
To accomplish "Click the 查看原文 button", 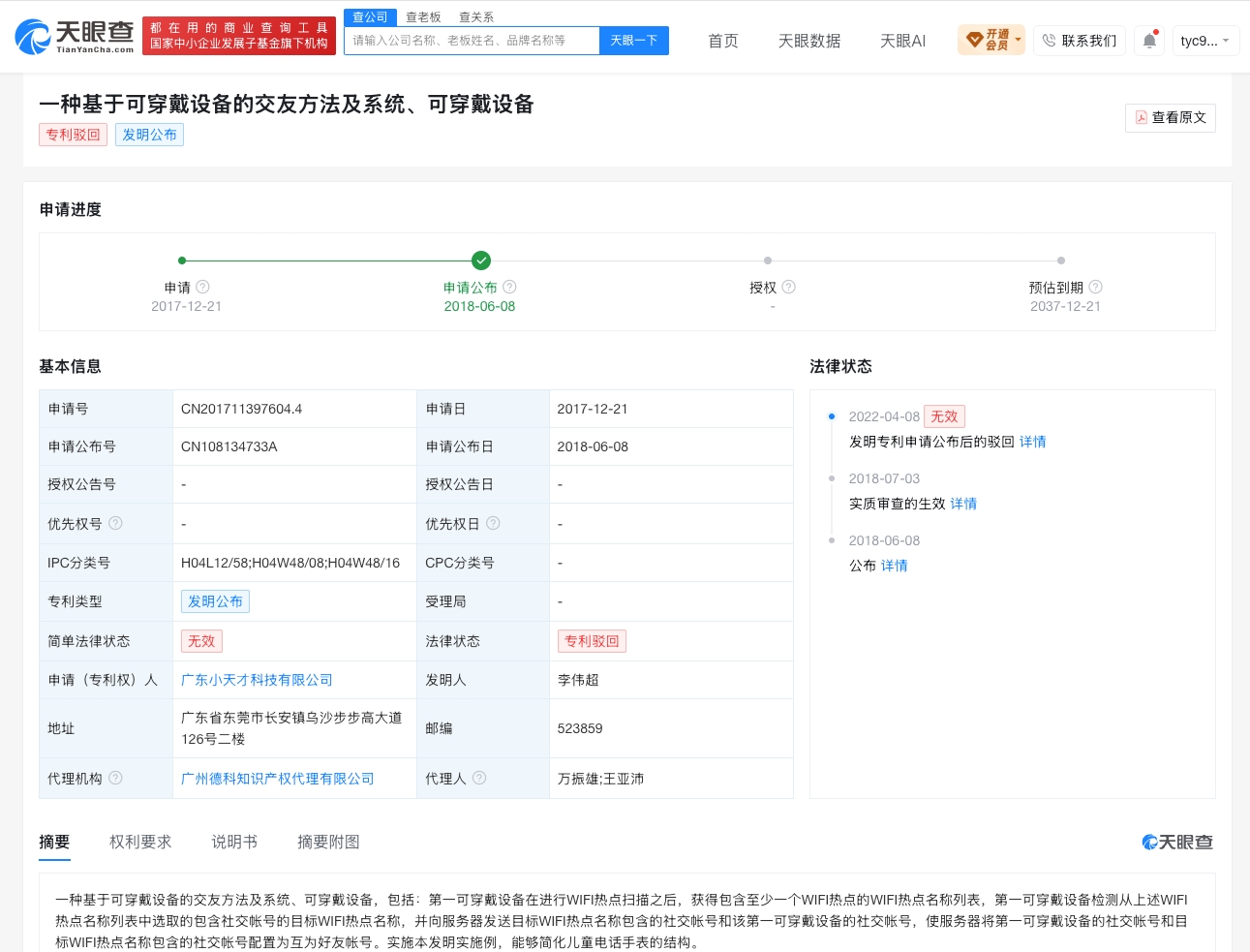I will coord(1171,117).
